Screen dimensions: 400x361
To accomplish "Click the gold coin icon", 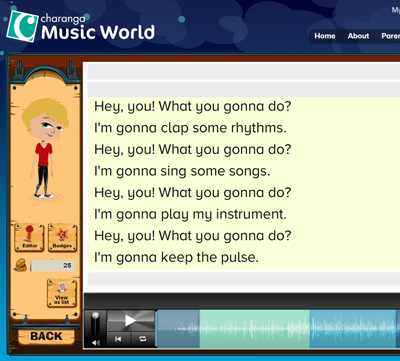I will 21,265.
